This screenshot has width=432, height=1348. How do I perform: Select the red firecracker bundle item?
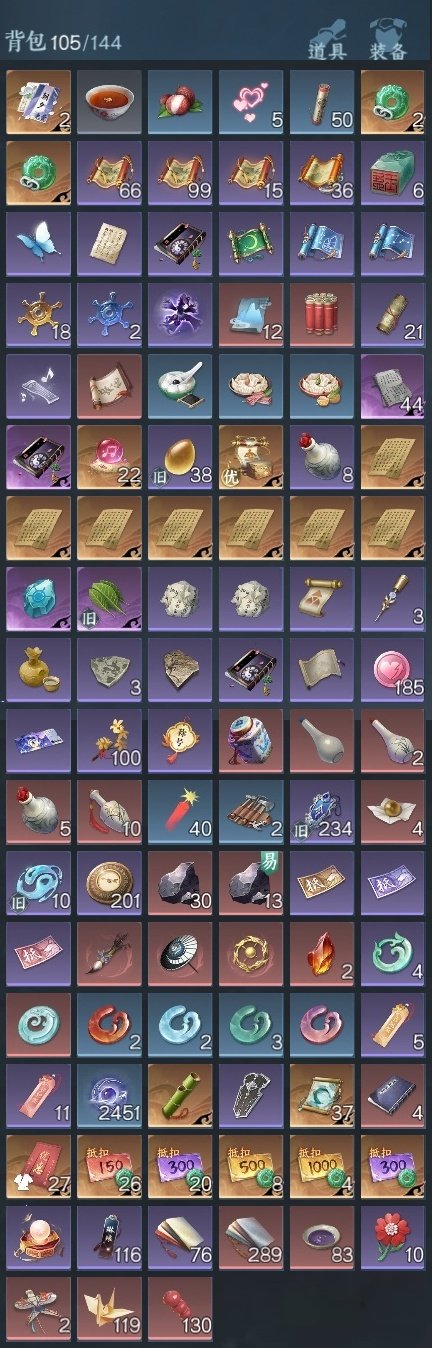[x=322, y=315]
